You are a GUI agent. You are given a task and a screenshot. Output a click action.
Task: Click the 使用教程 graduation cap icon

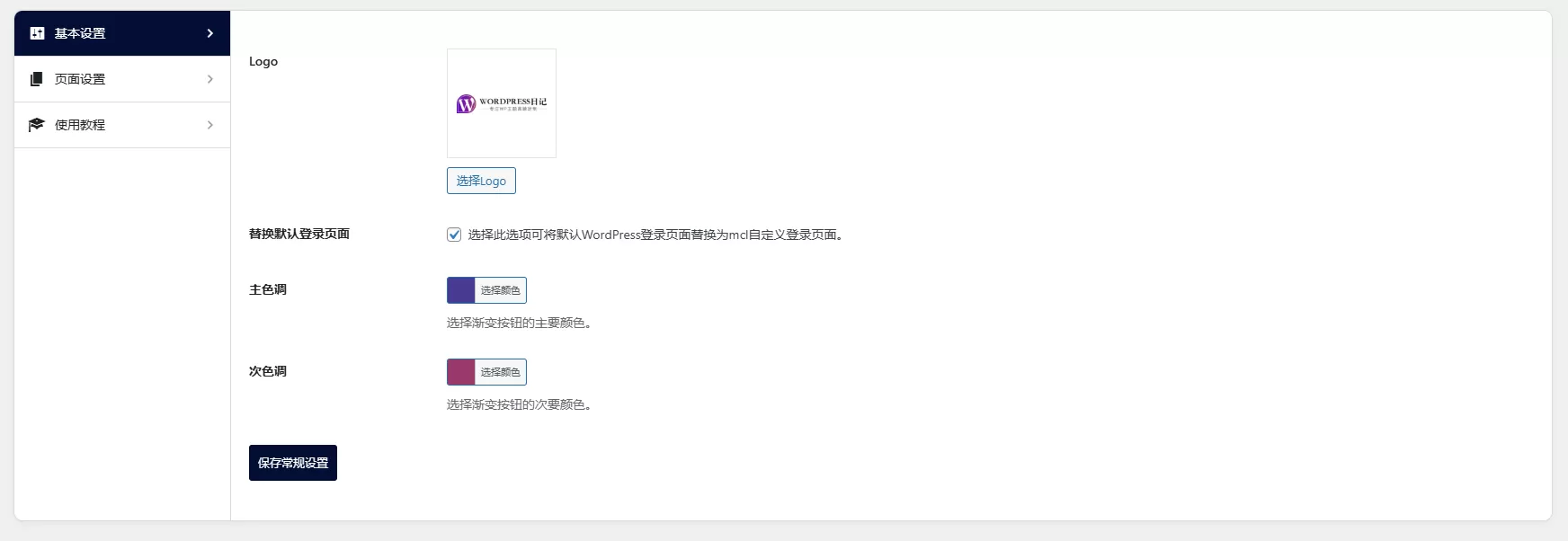click(x=37, y=125)
